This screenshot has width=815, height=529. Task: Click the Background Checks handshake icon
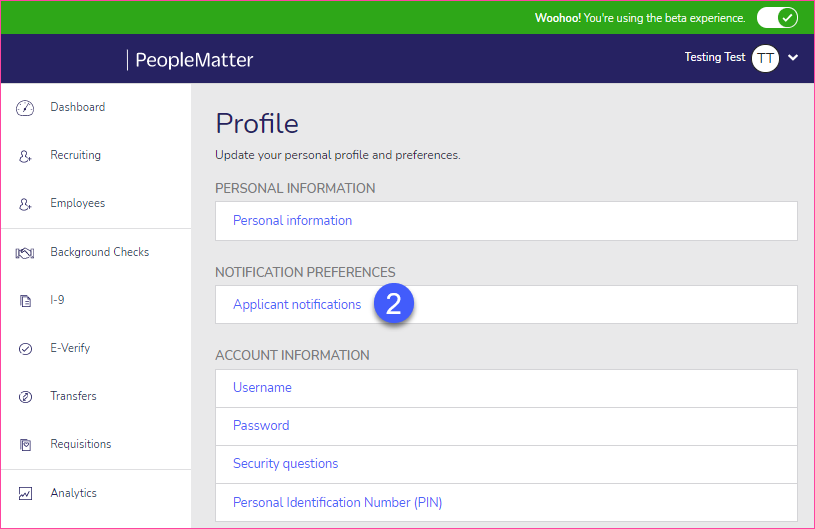click(25, 253)
